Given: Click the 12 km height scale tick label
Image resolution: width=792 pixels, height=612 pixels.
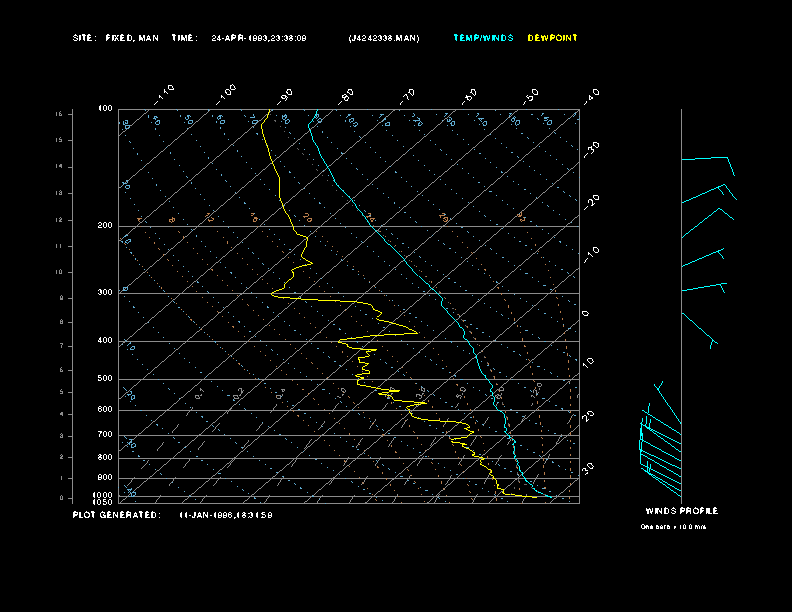Looking at the screenshot, I should (x=59, y=219).
